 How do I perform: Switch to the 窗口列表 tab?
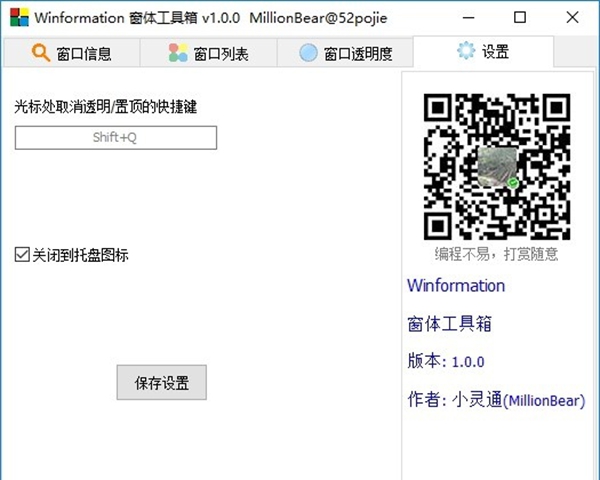(x=209, y=53)
